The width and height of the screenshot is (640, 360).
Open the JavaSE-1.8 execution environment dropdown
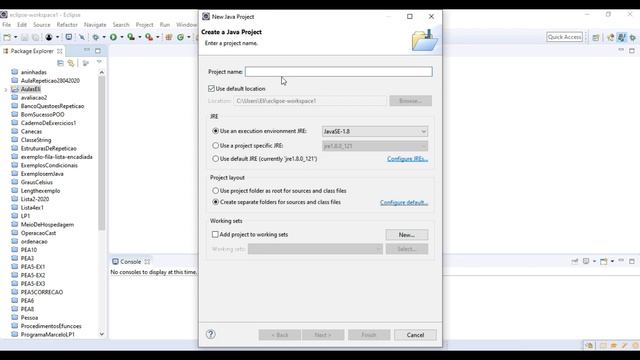(x=375, y=131)
